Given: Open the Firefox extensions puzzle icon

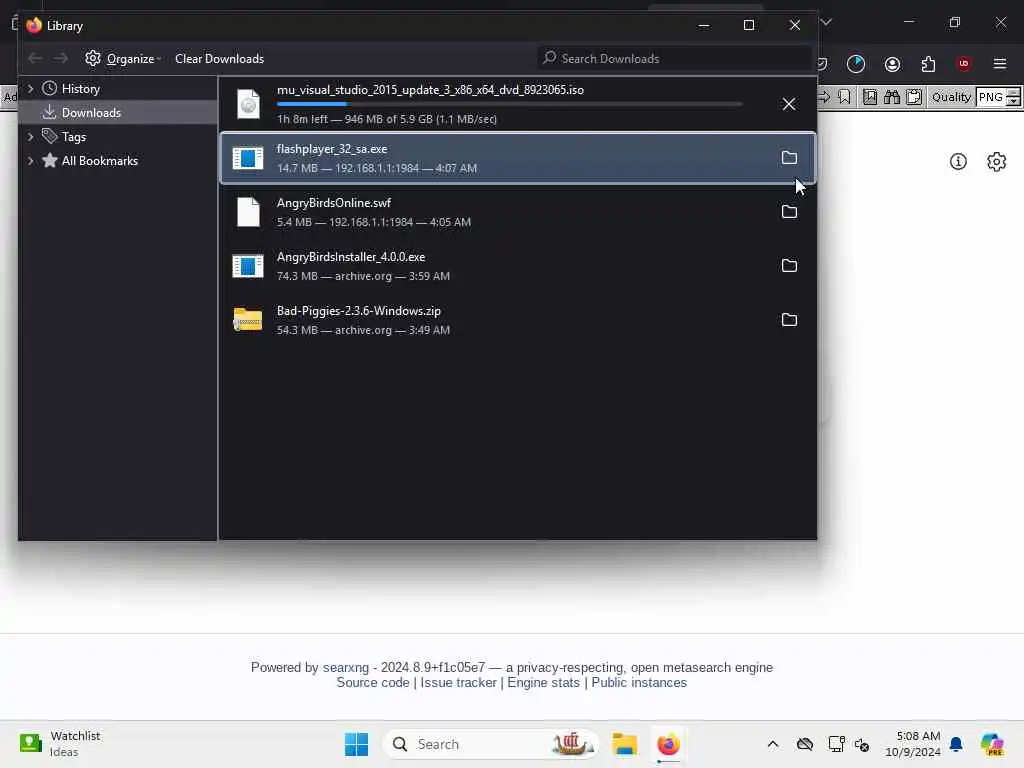Looking at the screenshot, I should 928,64.
